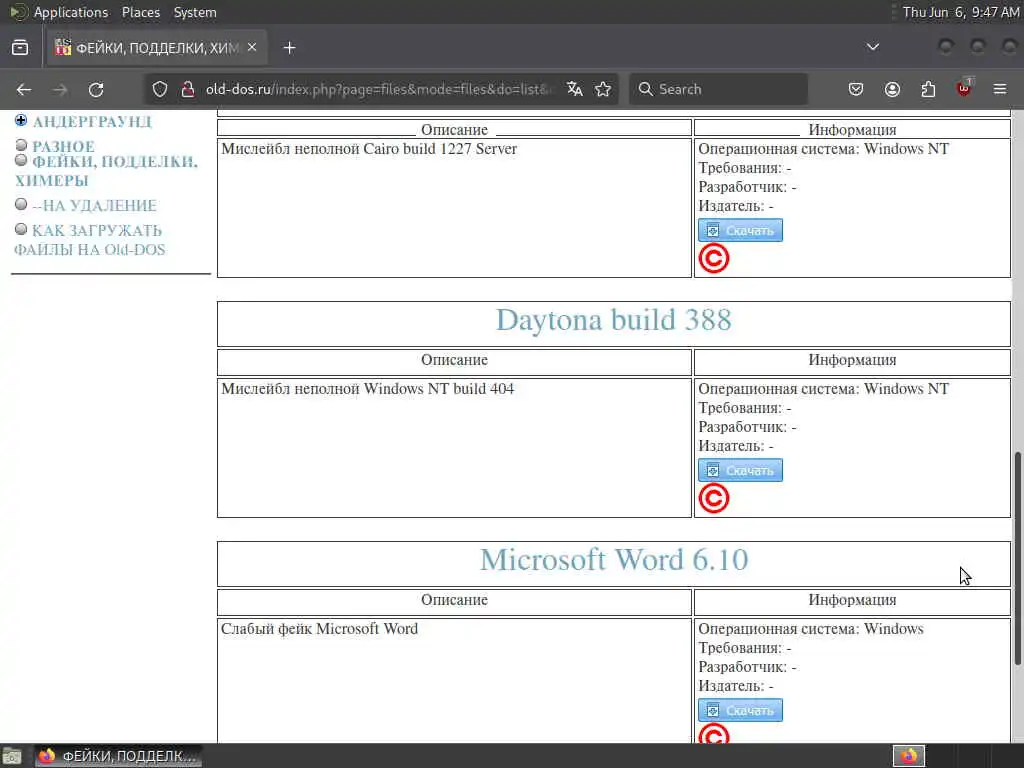Click the uBlock Origin extension icon
Screen dimensions: 1024x768
(x=964, y=88)
